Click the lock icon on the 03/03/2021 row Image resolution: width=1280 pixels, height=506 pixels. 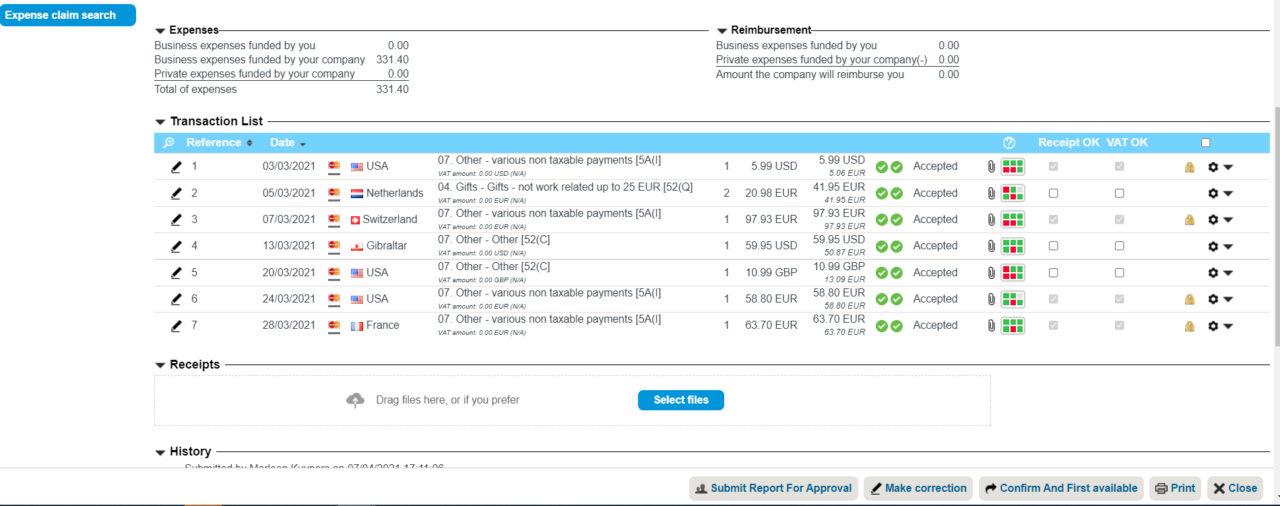click(1189, 167)
